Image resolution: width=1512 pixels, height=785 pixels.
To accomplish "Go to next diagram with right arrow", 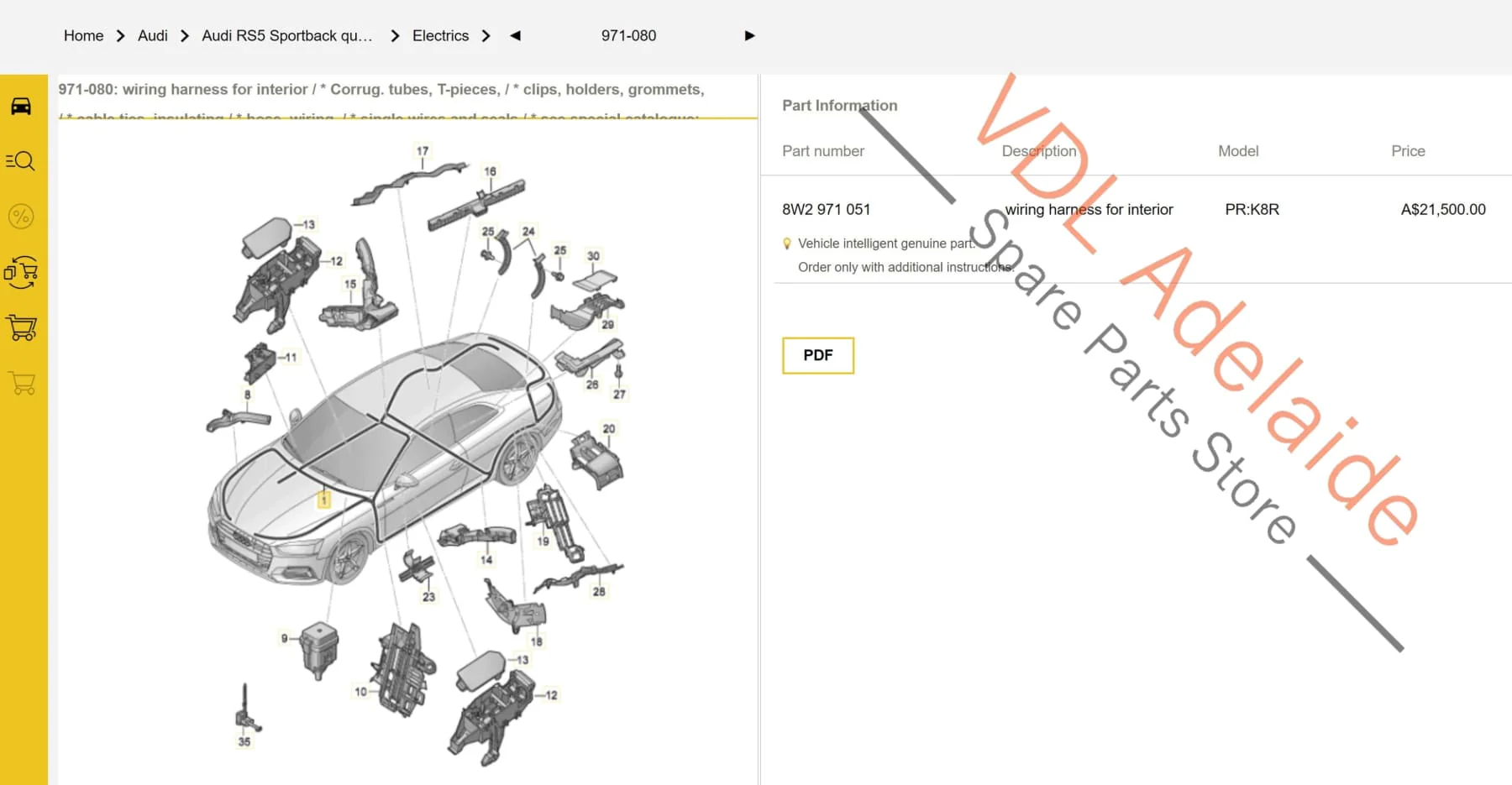I will click(750, 35).
